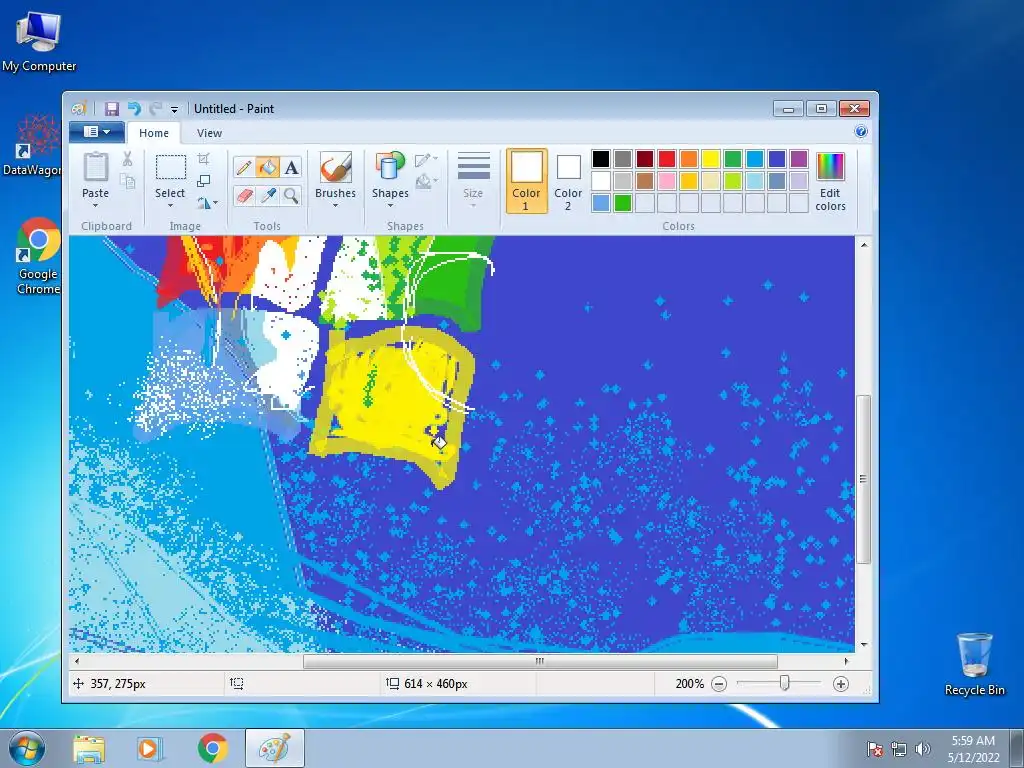The image size is (1024, 768).
Task: Click the Save icon in title bar
Action: point(112,108)
